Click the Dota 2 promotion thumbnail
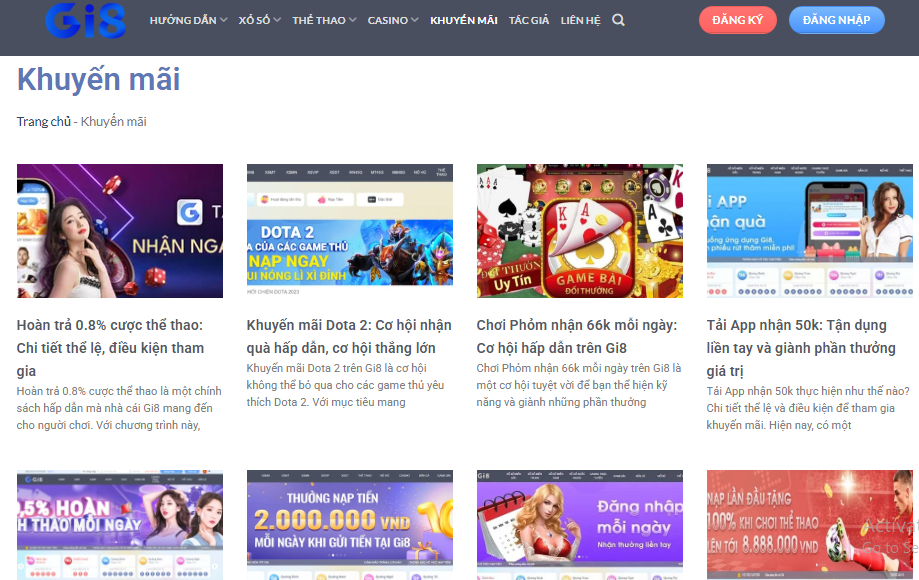 pos(349,231)
